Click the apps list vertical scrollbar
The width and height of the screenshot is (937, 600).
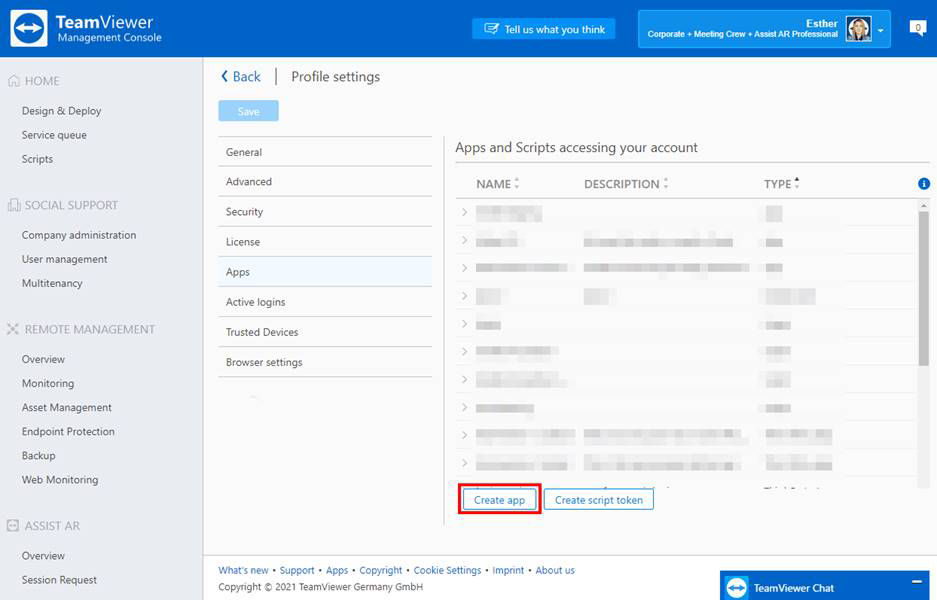click(x=924, y=288)
